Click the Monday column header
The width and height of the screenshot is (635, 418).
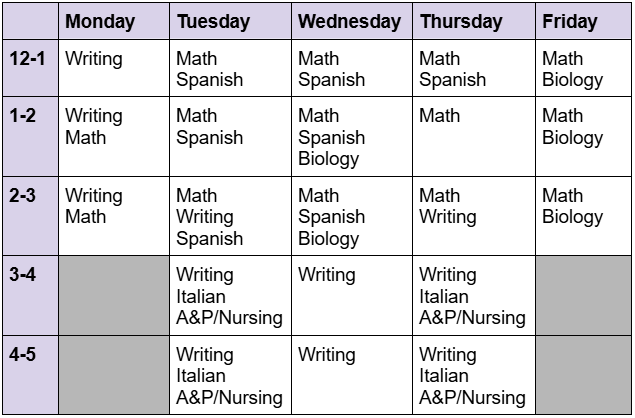(114, 21)
